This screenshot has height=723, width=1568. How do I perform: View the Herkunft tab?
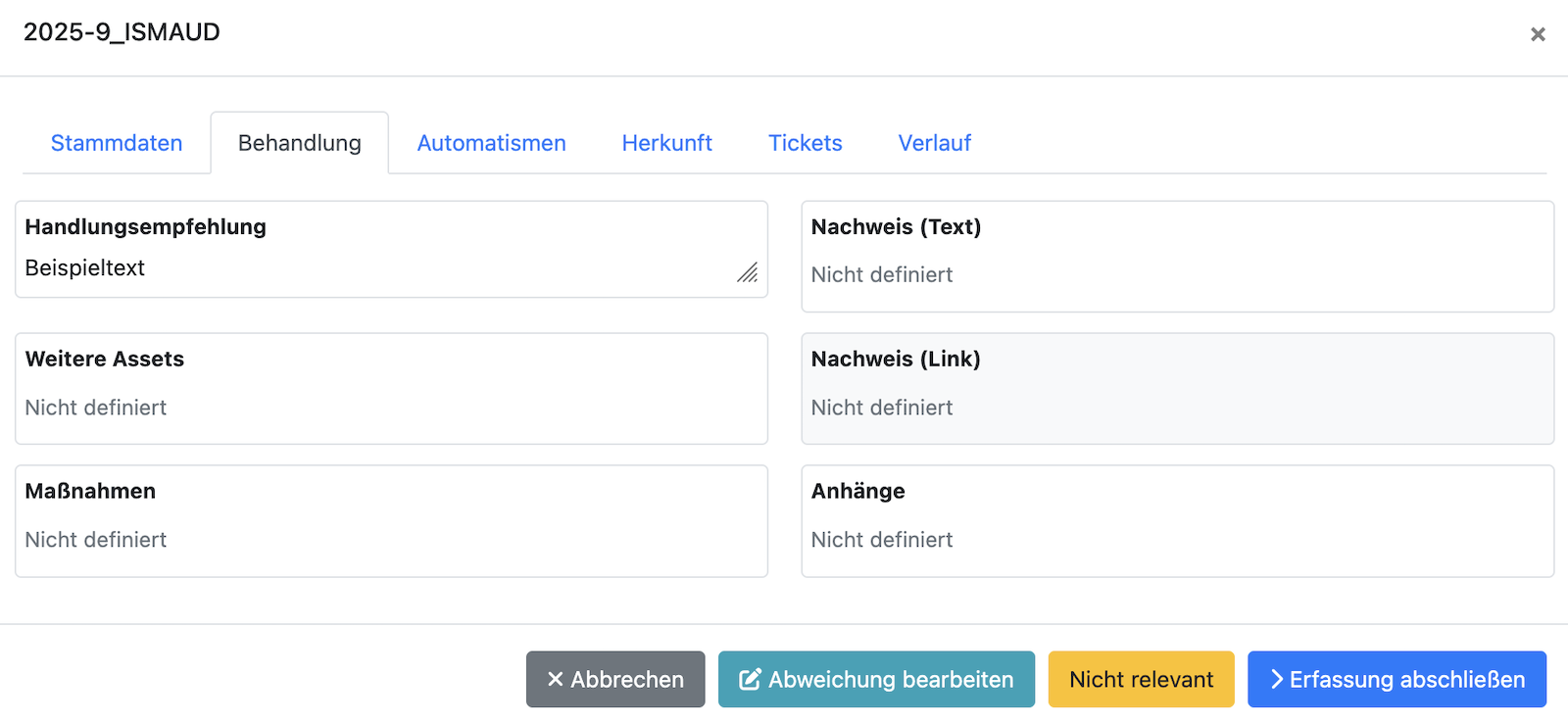click(666, 143)
